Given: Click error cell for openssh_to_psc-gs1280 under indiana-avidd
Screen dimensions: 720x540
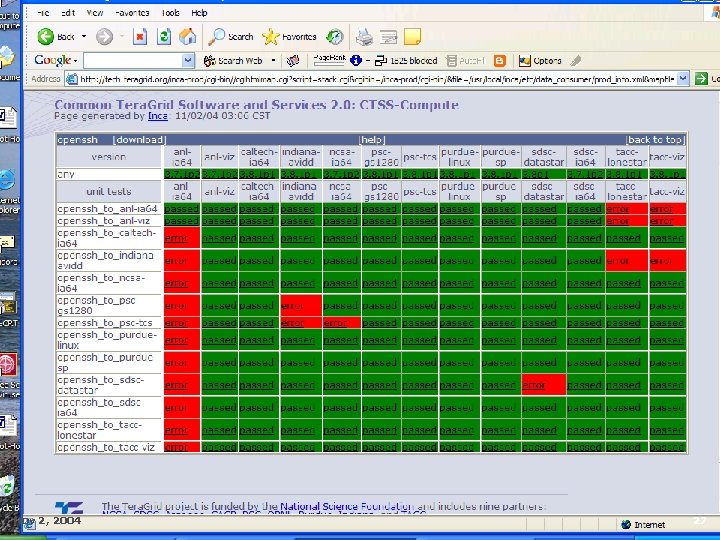Looking at the screenshot, I should click(x=301, y=305).
